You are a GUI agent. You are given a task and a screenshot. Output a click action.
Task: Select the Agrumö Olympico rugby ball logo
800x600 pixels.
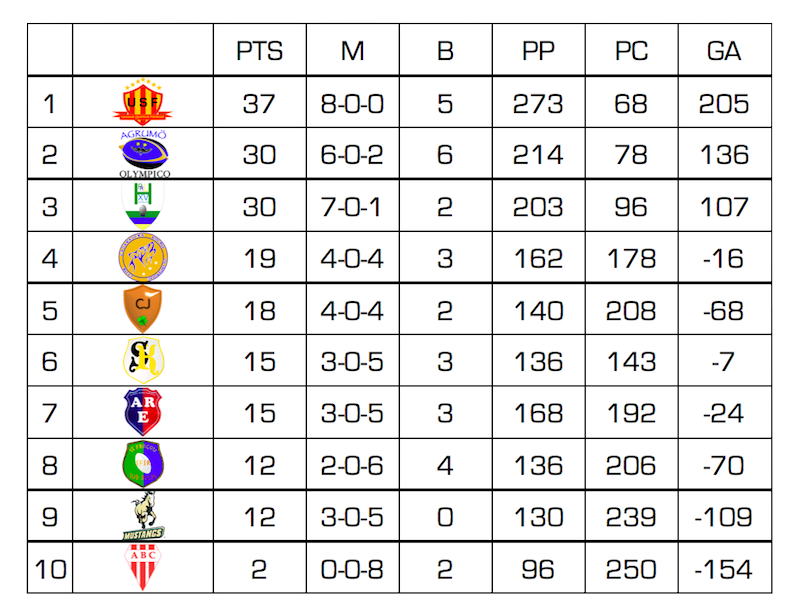pos(144,154)
